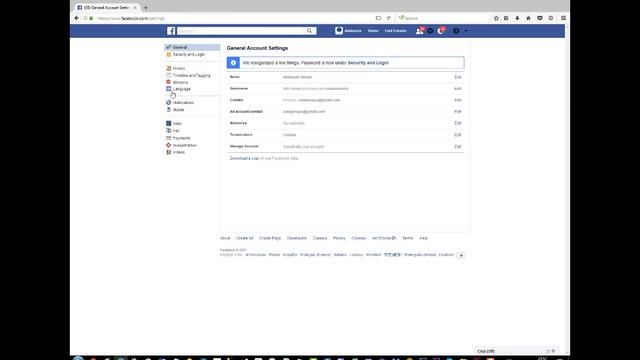640x360 pixels.
Task: Open Timeline and Tagging settings
Action: tap(191, 76)
